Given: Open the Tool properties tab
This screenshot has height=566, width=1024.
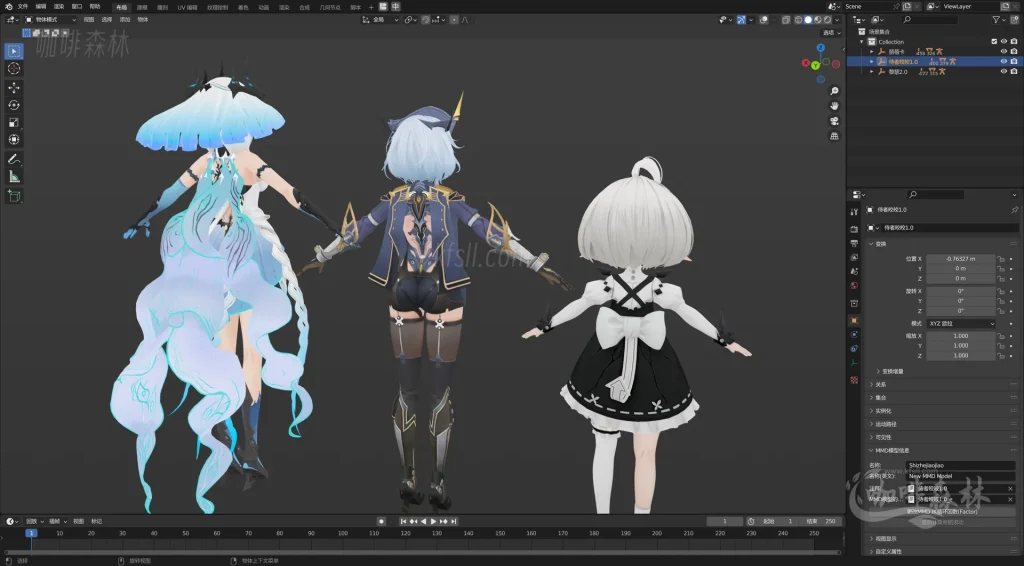Looking at the screenshot, I should [854, 212].
